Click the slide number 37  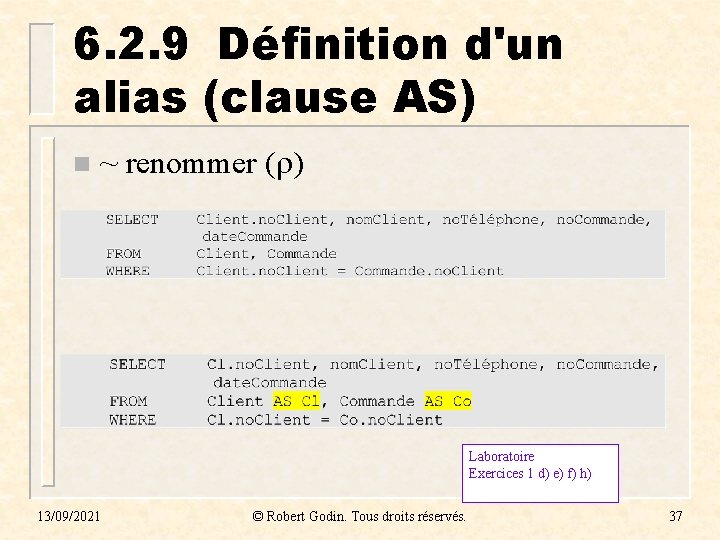click(x=675, y=516)
